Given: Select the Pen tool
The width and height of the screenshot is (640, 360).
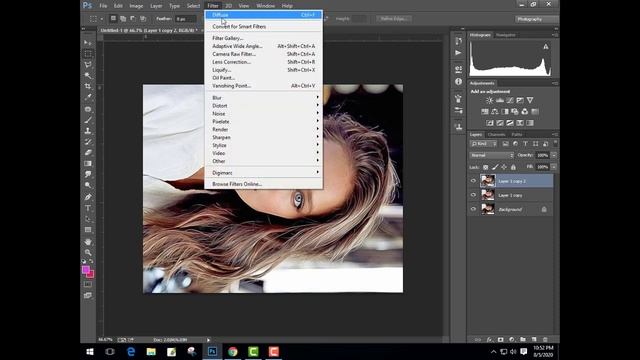Looking at the screenshot, I should click(88, 197).
